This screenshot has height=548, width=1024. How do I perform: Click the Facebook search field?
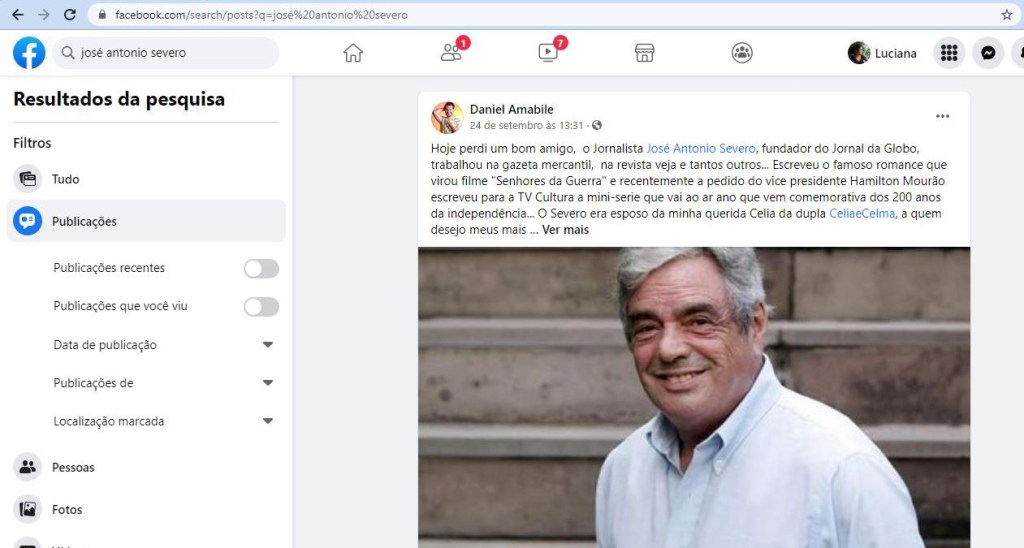[167, 53]
